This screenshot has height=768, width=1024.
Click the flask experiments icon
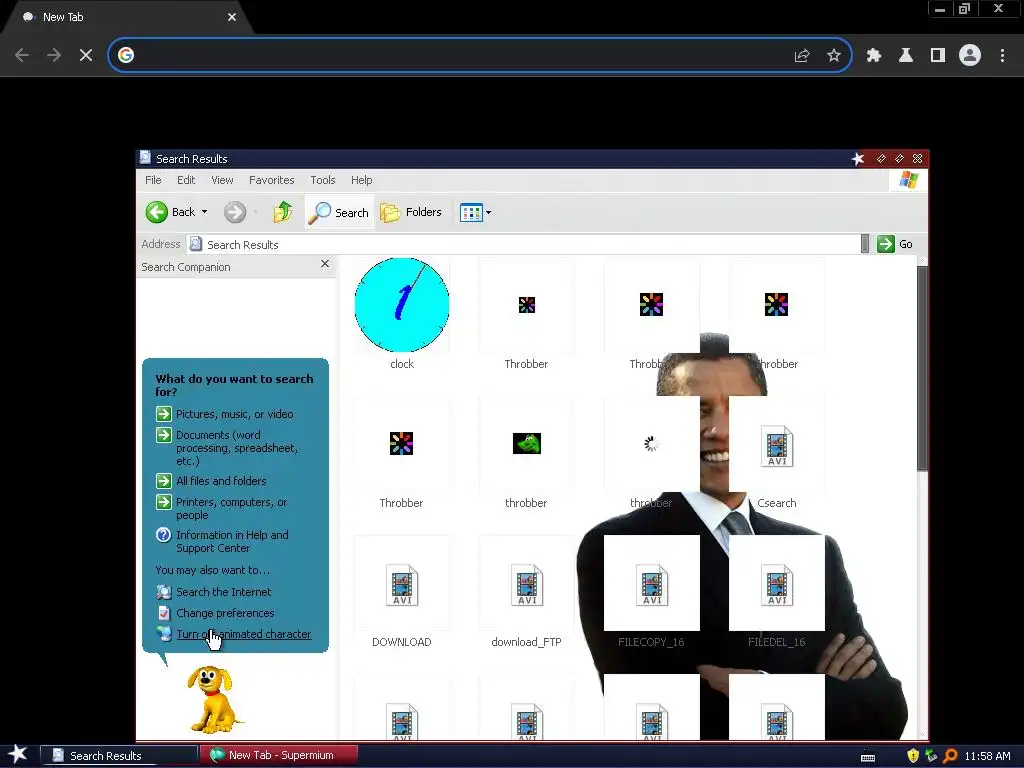click(x=906, y=56)
